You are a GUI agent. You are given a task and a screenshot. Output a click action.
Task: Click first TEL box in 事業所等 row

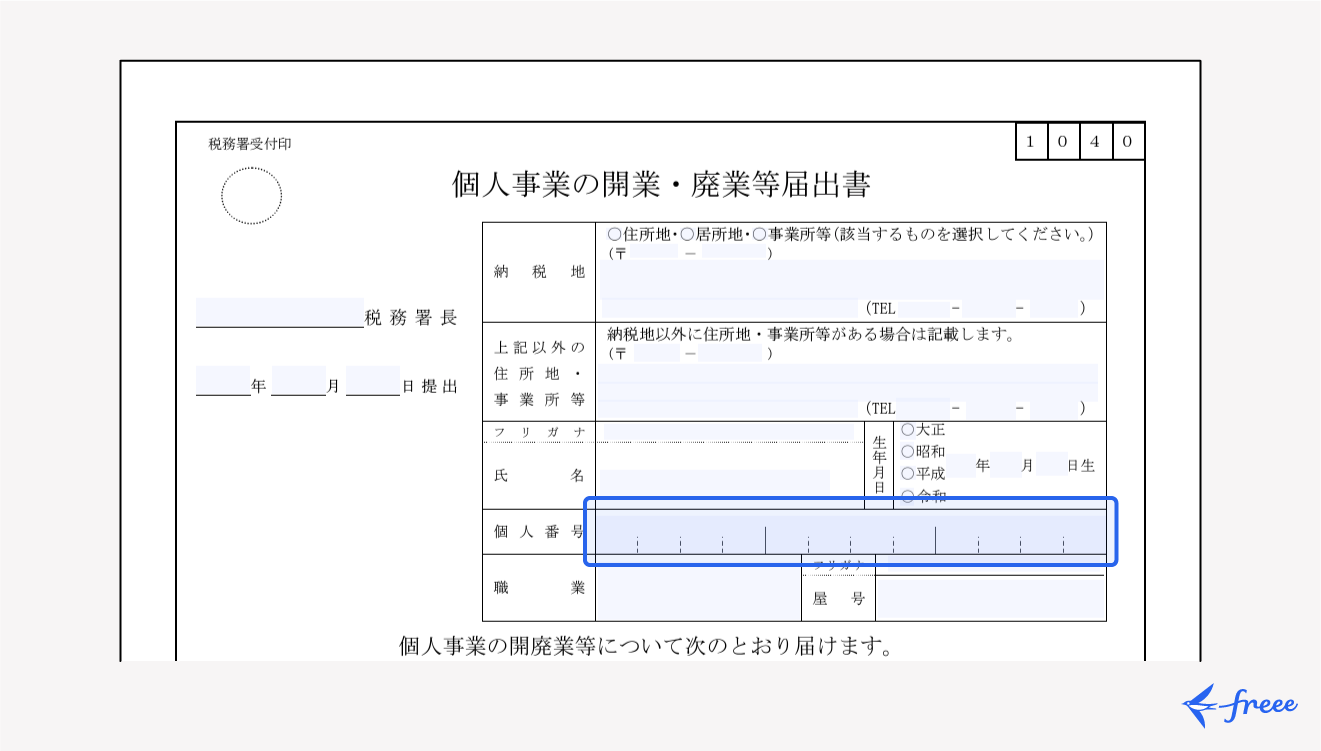pyautogui.click(x=922, y=408)
